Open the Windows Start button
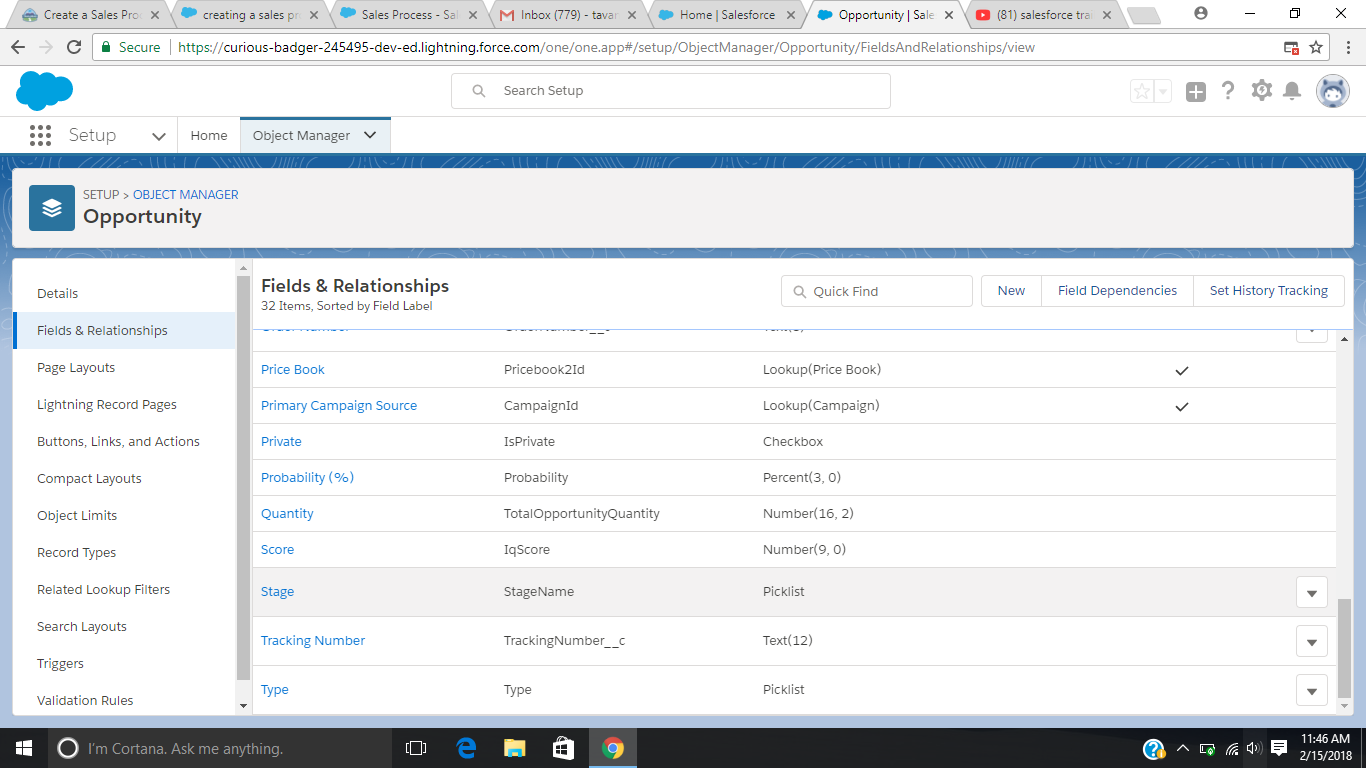This screenshot has width=1366, height=768. coord(24,748)
